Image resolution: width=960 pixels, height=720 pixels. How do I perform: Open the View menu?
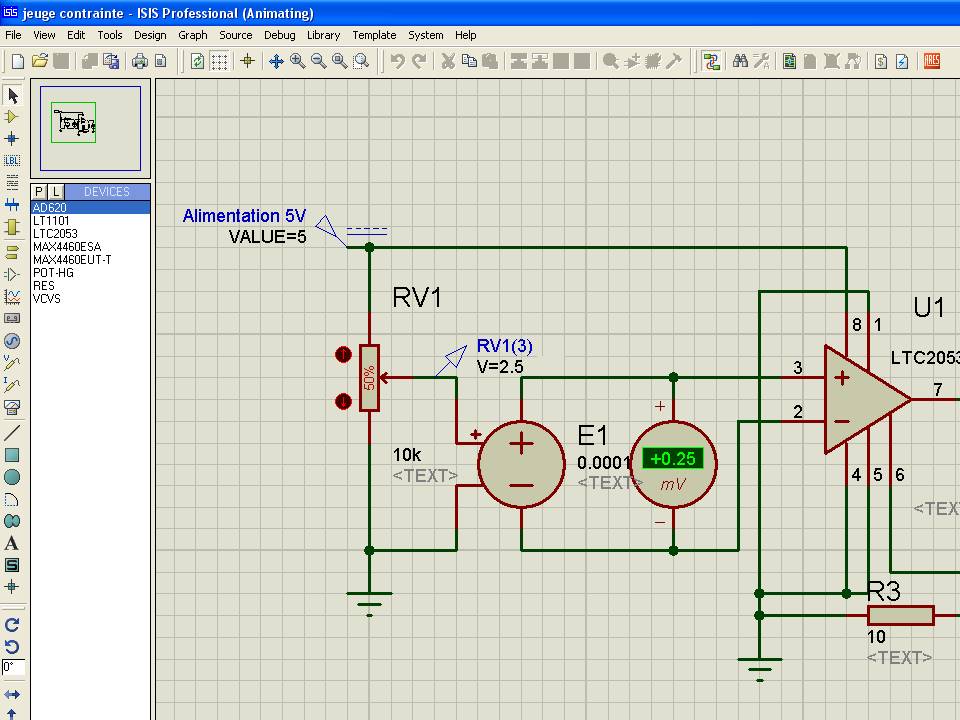pos(44,35)
